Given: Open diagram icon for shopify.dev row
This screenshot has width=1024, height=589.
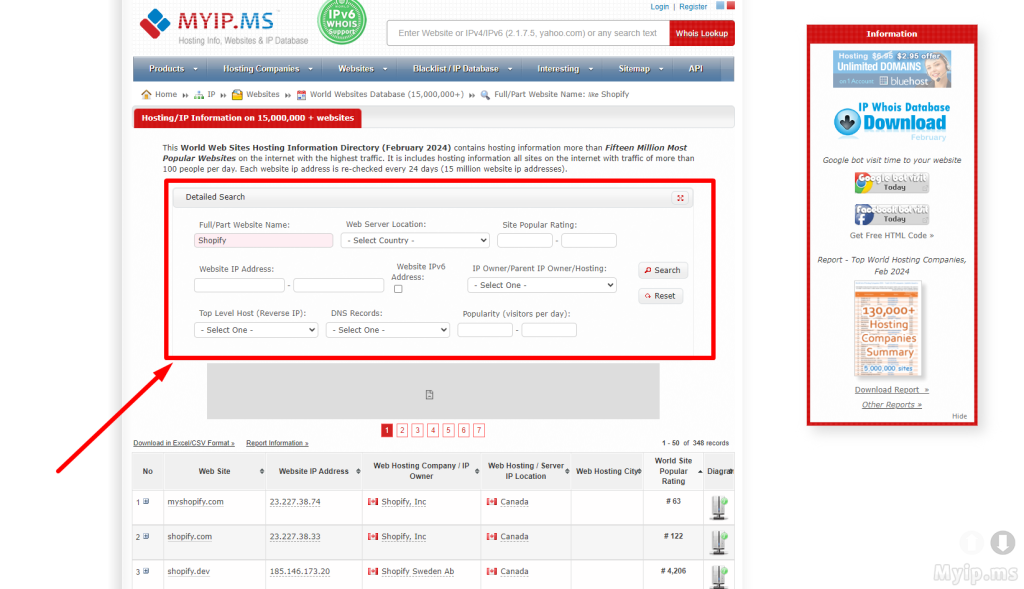Looking at the screenshot, I should click(719, 577).
